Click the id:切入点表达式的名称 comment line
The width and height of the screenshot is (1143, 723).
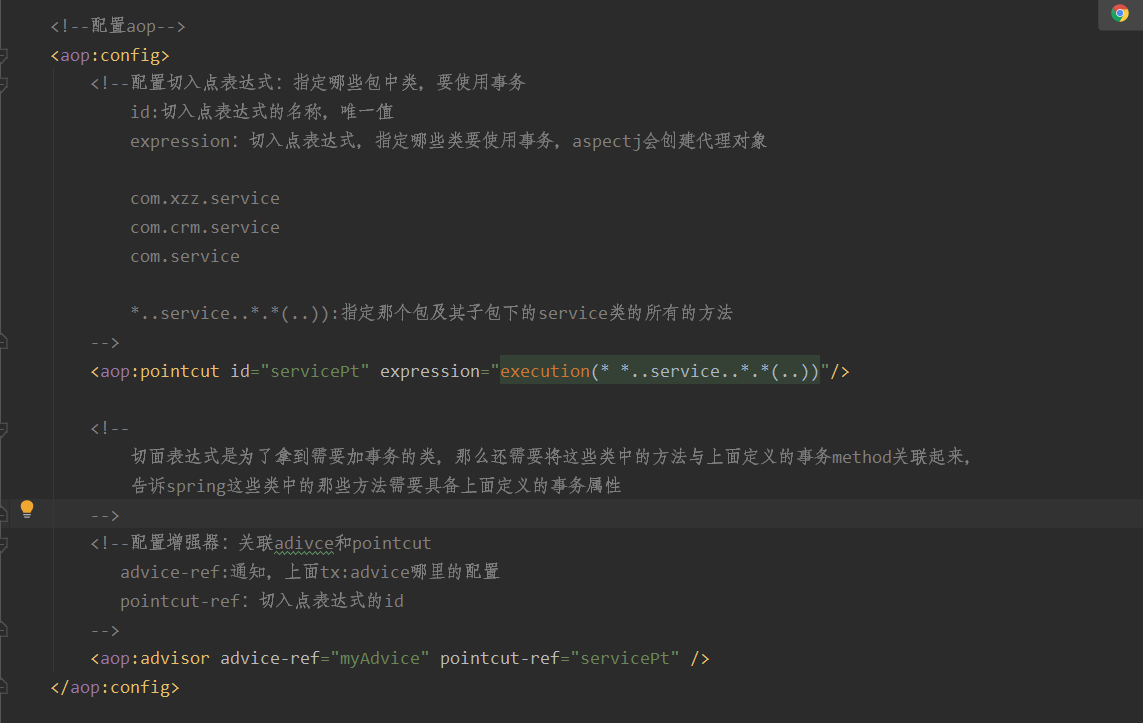(262, 112)
